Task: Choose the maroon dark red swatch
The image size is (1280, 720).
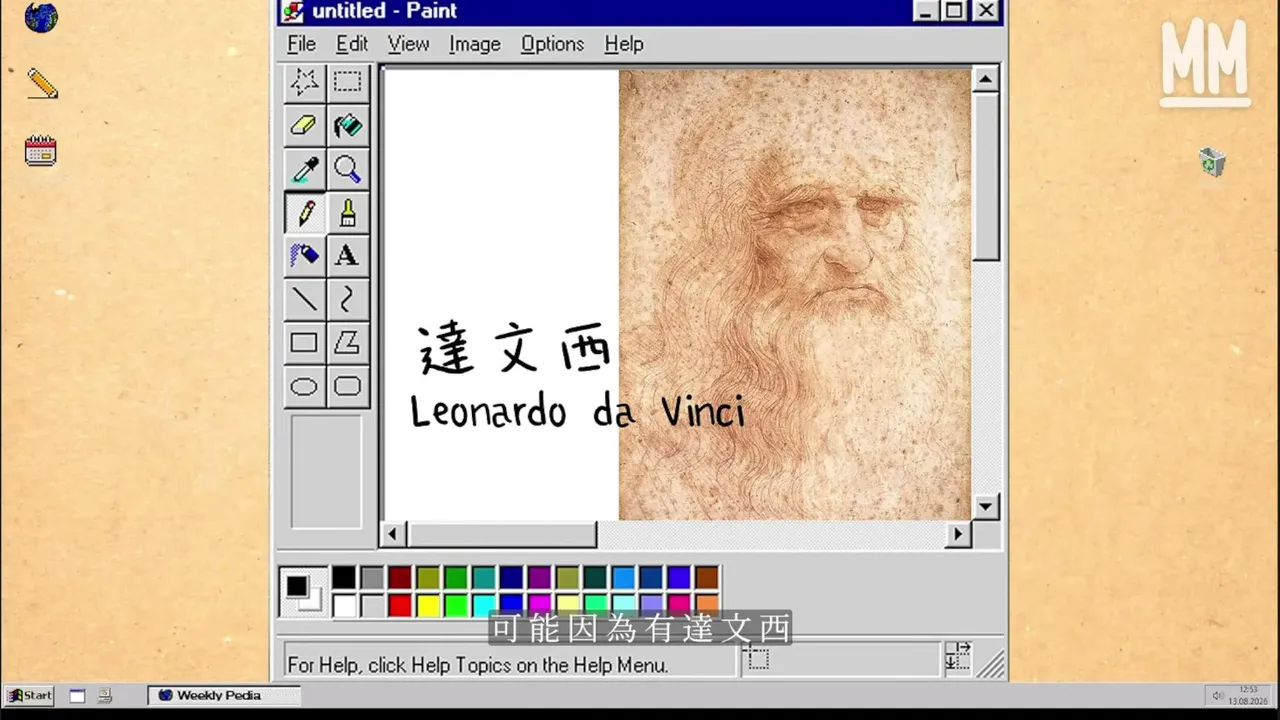Action: click(400, 577)
